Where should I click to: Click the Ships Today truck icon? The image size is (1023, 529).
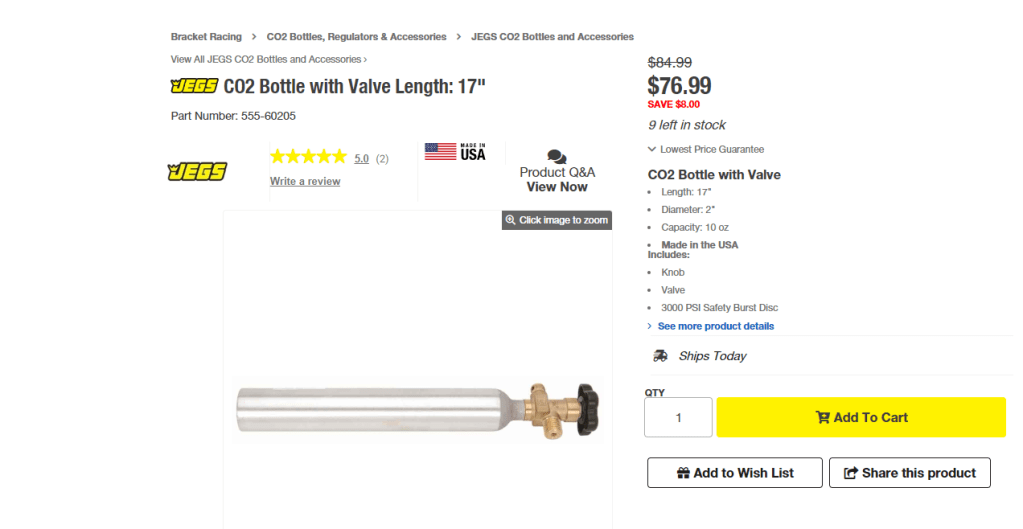(x=661, y=356)
